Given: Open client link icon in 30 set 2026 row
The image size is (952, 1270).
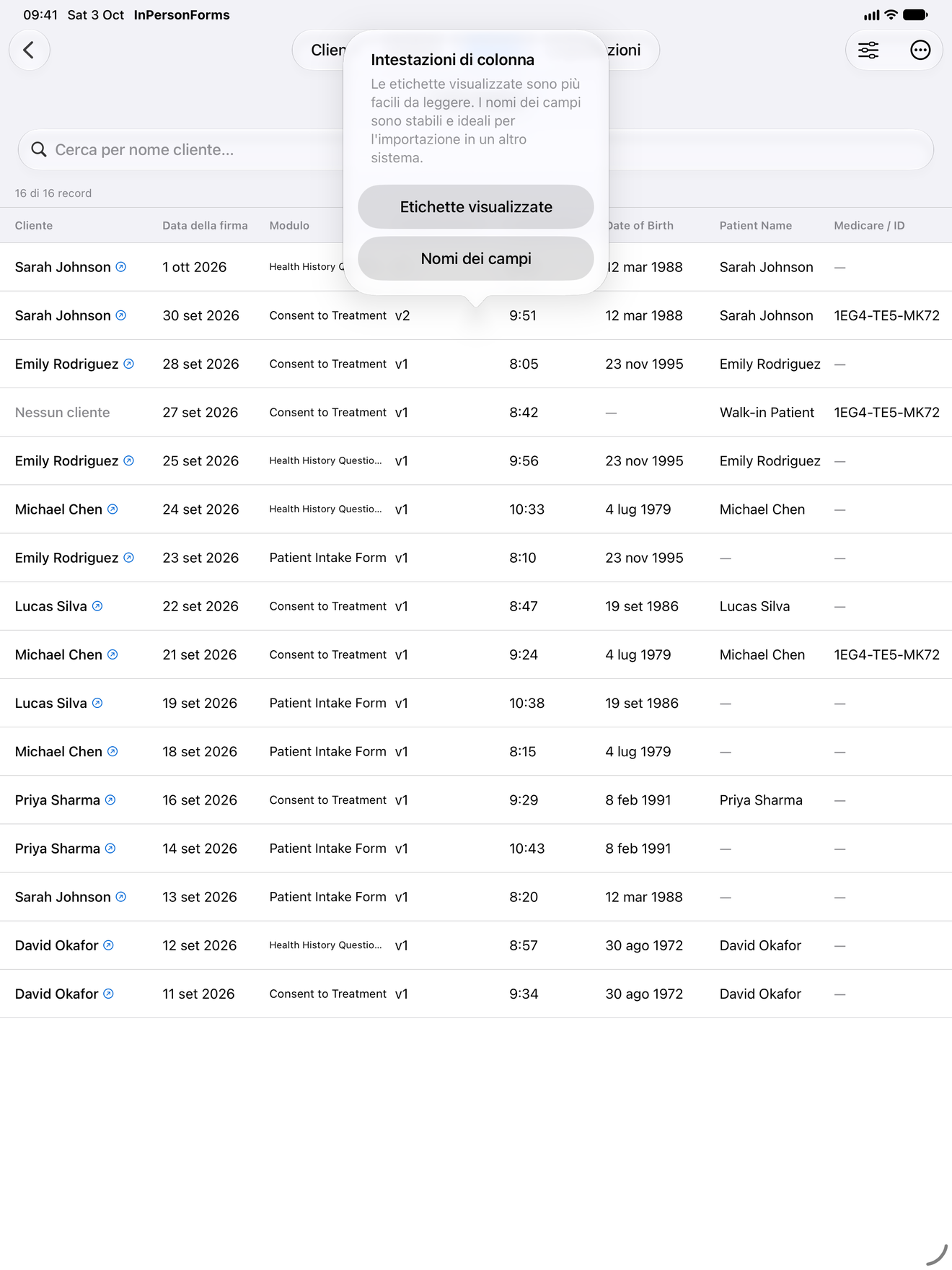Looking at the screenshot, I should pyautogui.click(x=121, y=315).
